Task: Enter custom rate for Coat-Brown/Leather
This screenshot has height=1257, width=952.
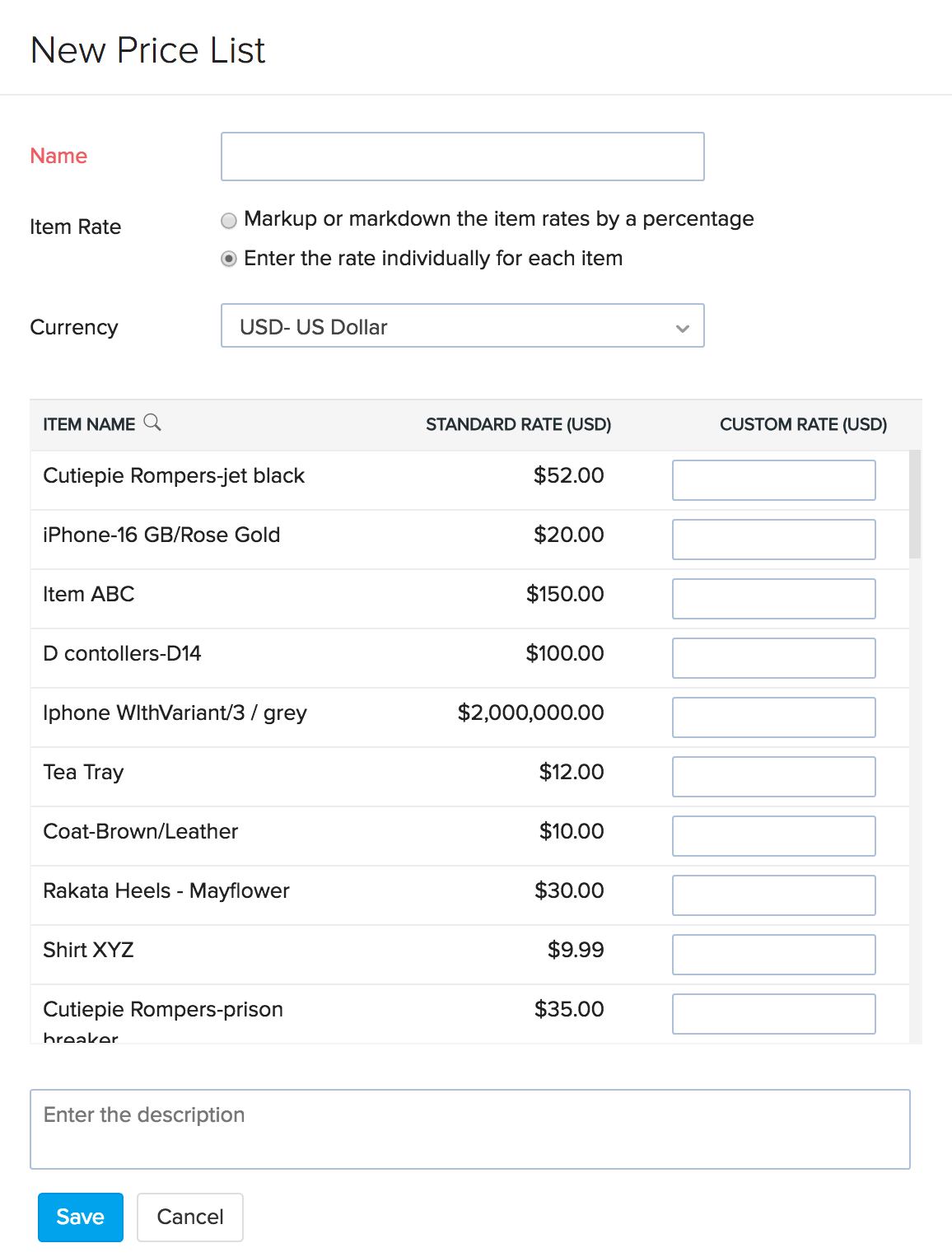Action: [x=772, y=835]
